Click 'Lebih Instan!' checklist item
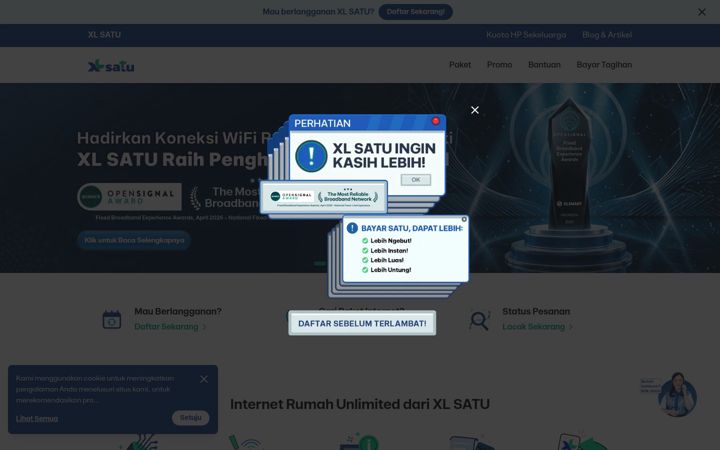720x450 pixels. (x=385, y=251)
